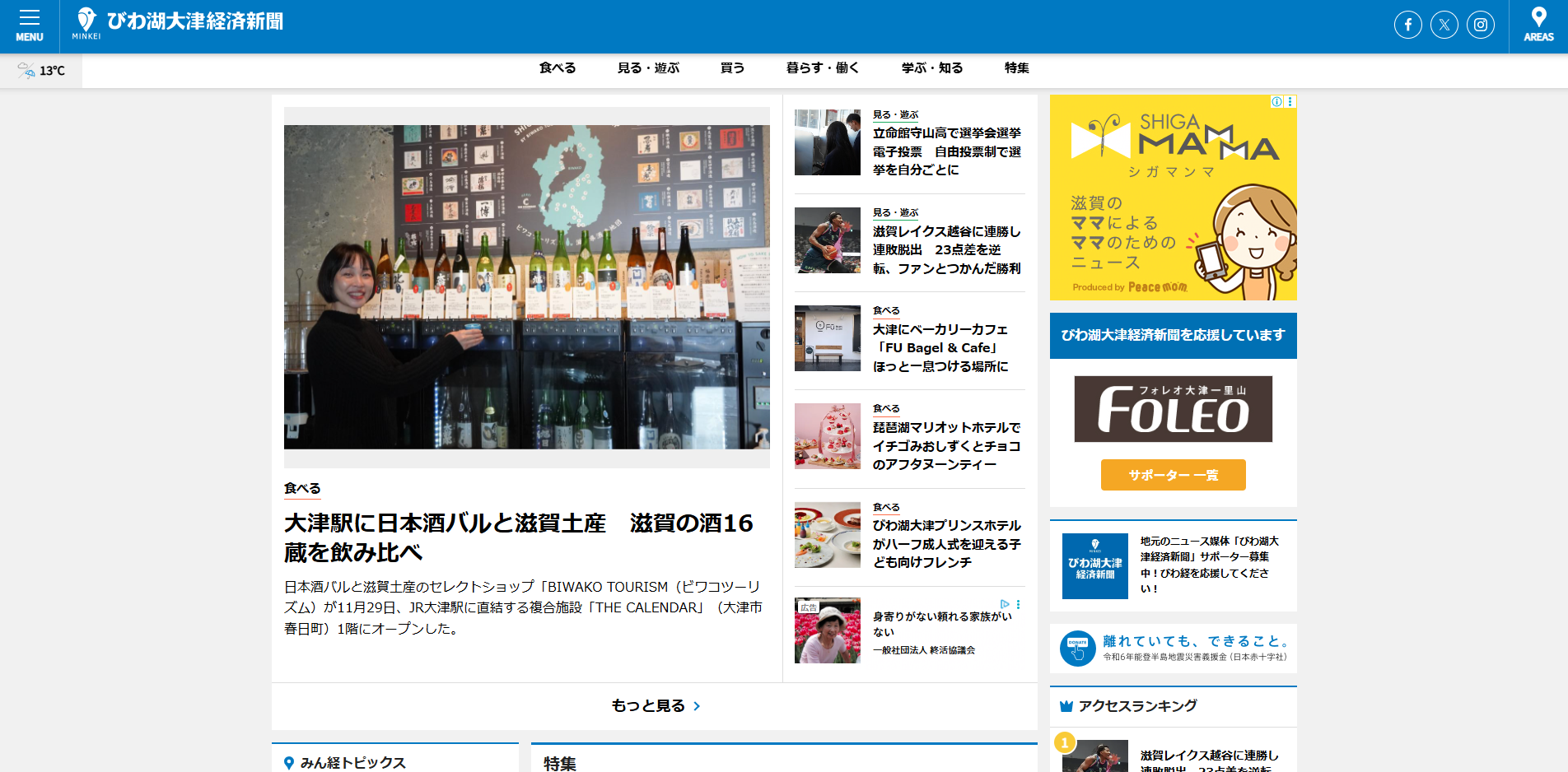
Task: Click the weather icon showing 13°C
Action: tap(26, 71)
